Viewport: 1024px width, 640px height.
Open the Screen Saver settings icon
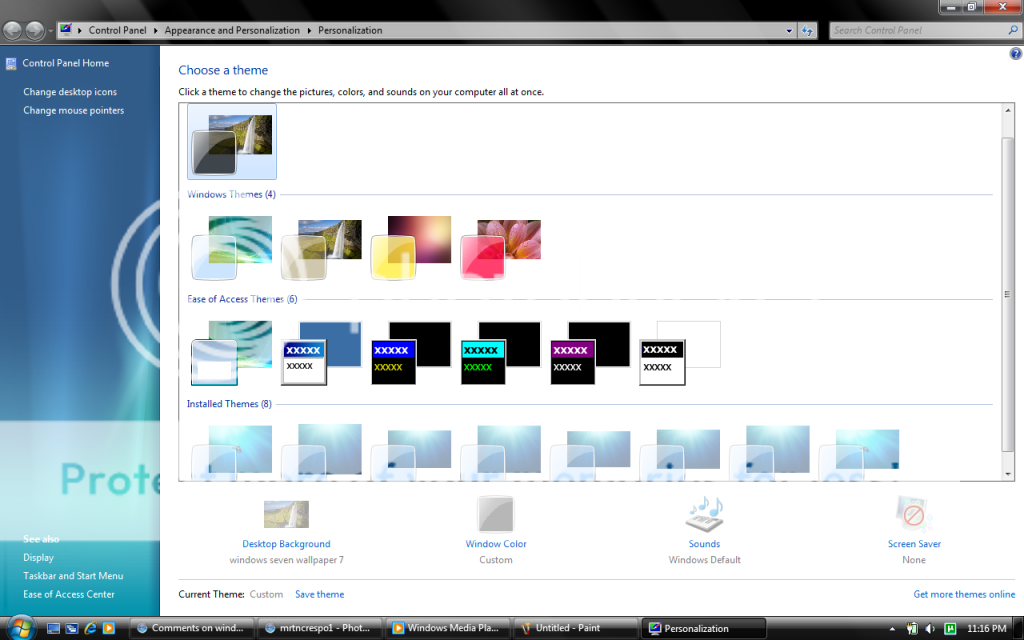[913, 514]
